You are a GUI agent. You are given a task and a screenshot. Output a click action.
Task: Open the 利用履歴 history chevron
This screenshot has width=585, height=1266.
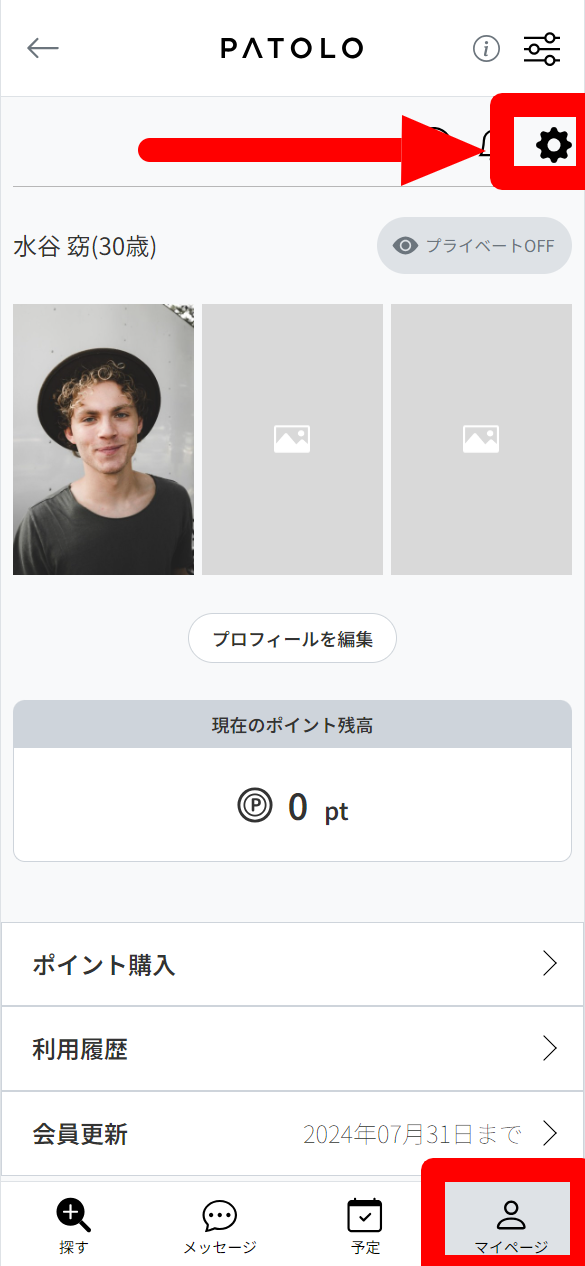[549, 1048]
